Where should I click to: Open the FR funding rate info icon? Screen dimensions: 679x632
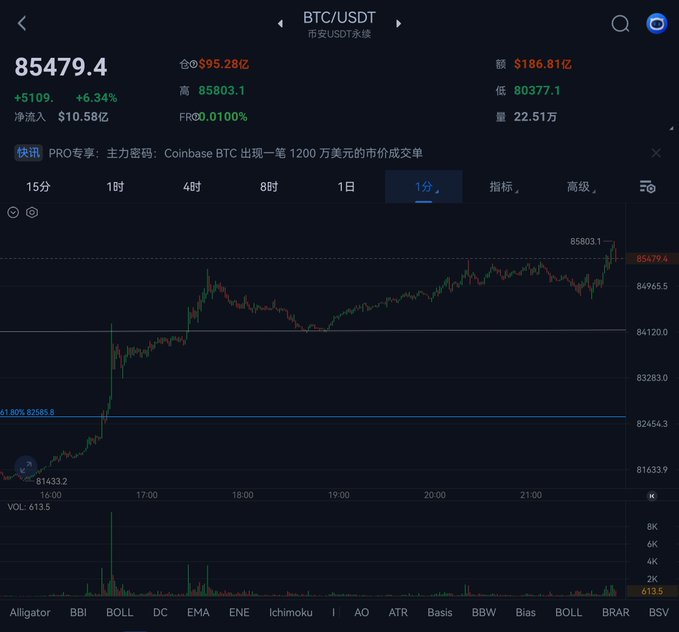coord(196,117)
